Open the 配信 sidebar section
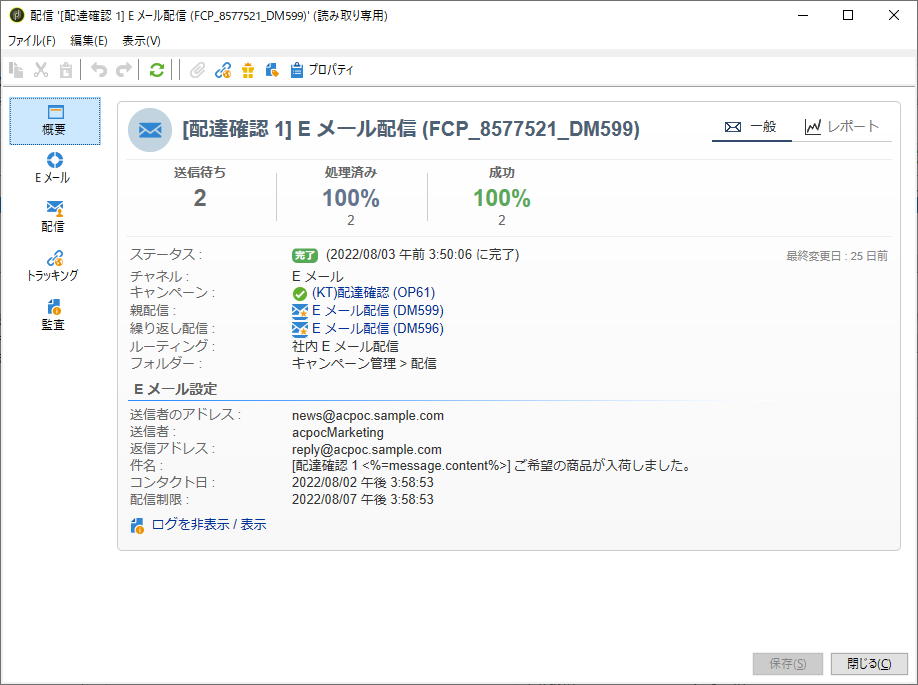This screenshot has width=918, height=685. (x=54, y=217)
